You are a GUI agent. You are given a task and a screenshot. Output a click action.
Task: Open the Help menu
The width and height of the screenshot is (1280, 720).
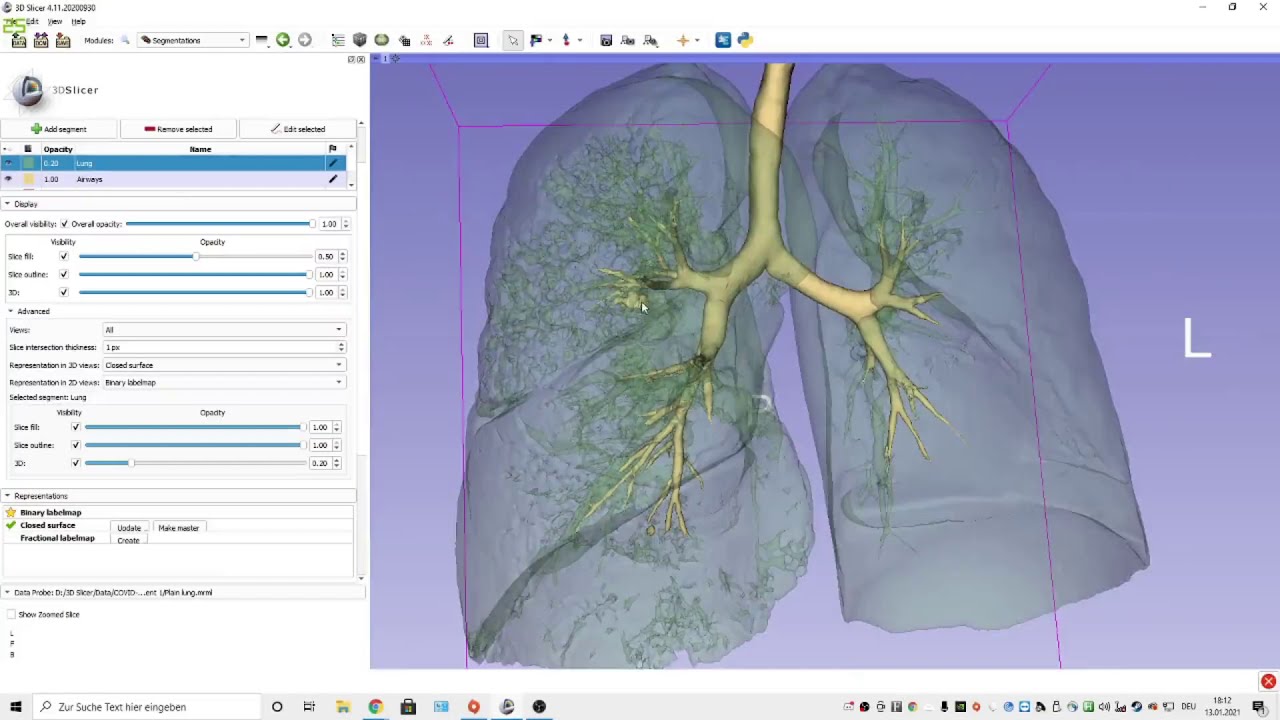coord(78,21)
